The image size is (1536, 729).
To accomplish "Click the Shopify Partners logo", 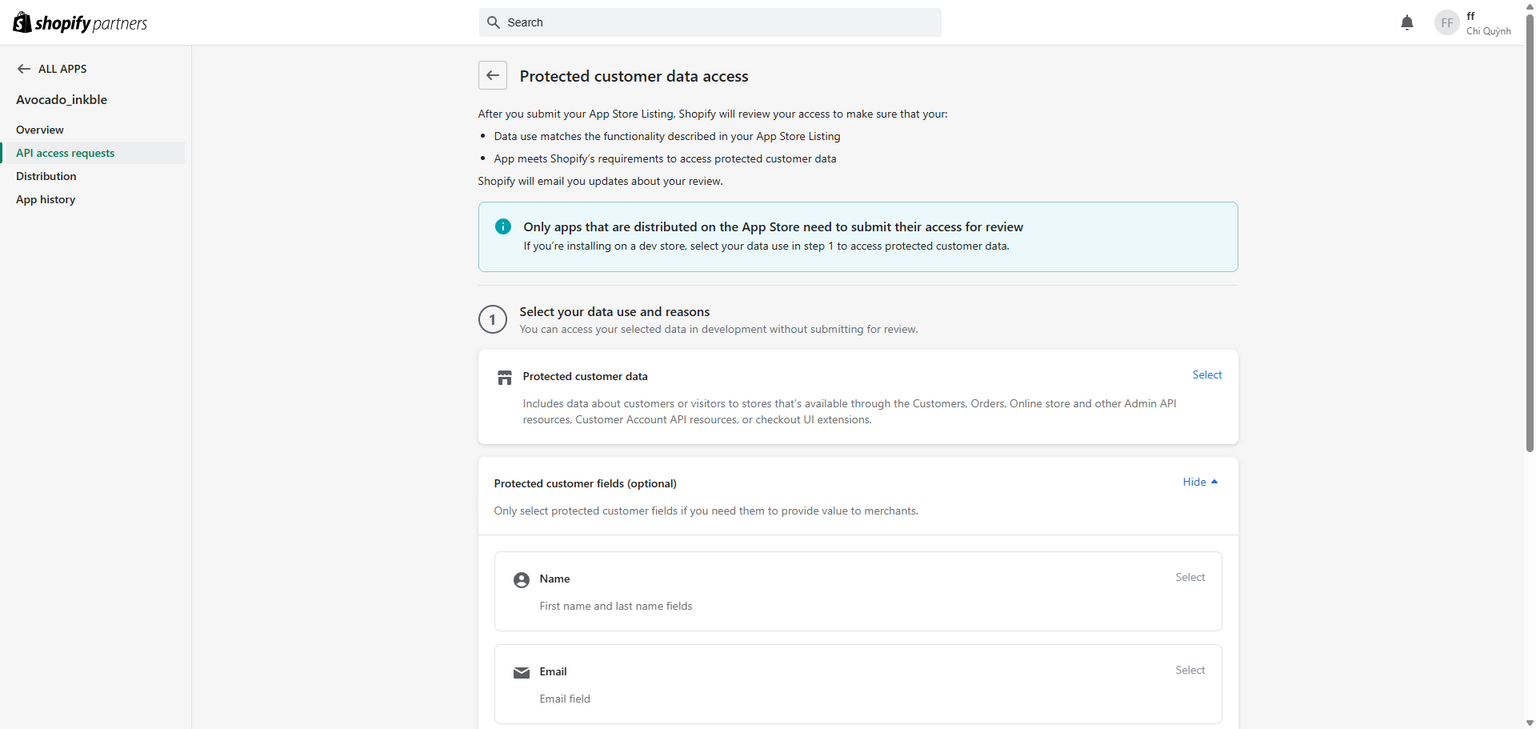I will pyautogui.click(x=80, y=22).
